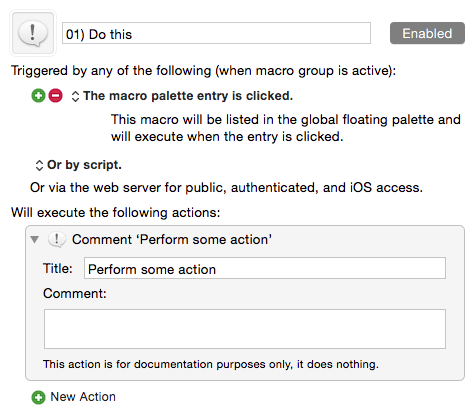Screen dimensions: 476x411
Task: Click the 'Or by script.' text
Action: (84, 165)
